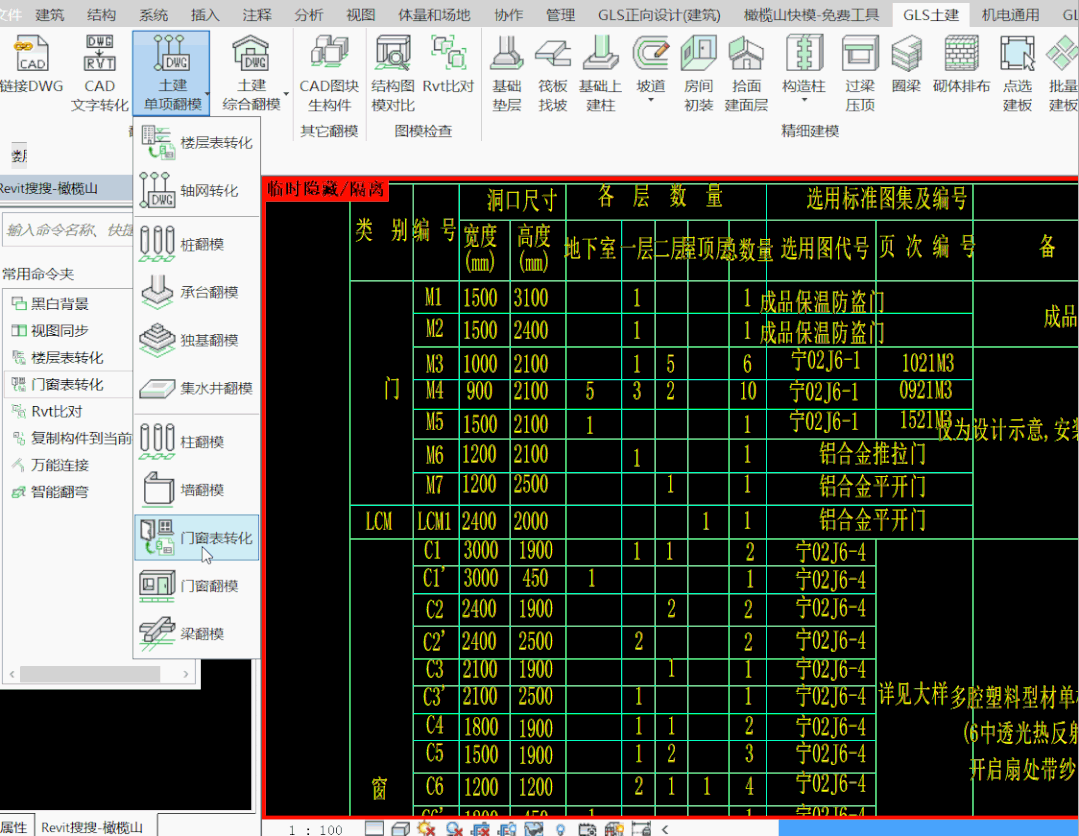Choose 轴网转化 from the dropdown menu
The image size is (1079, 836).
(197, 191)
